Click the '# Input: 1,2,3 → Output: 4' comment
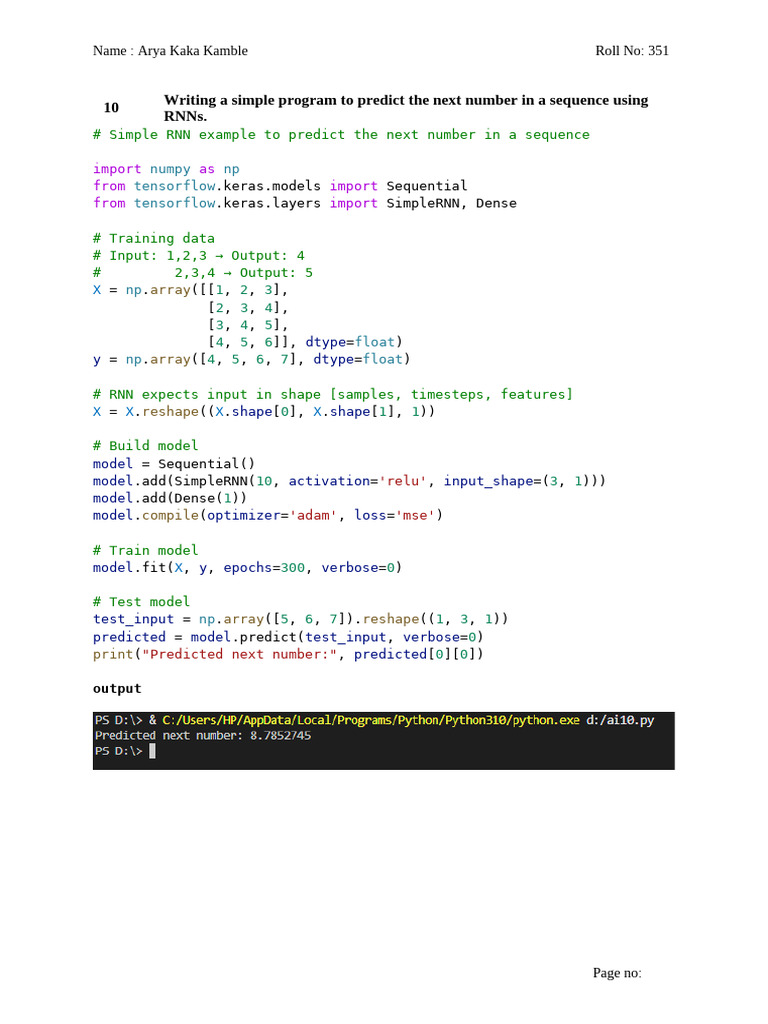 pos(199,255)
